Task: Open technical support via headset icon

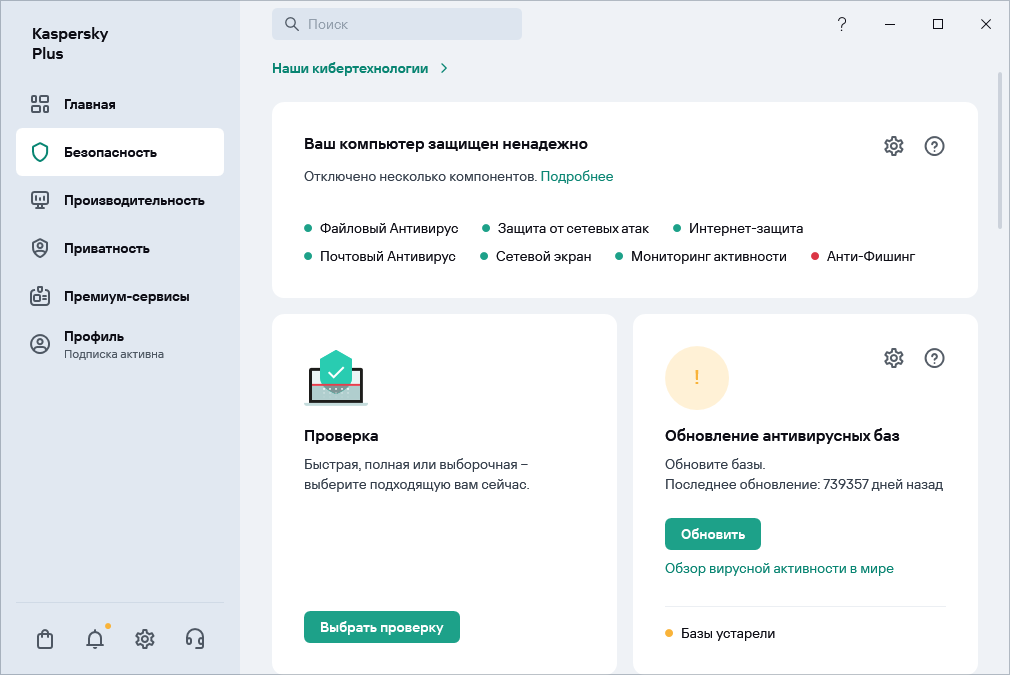Action: click(194, 638)
